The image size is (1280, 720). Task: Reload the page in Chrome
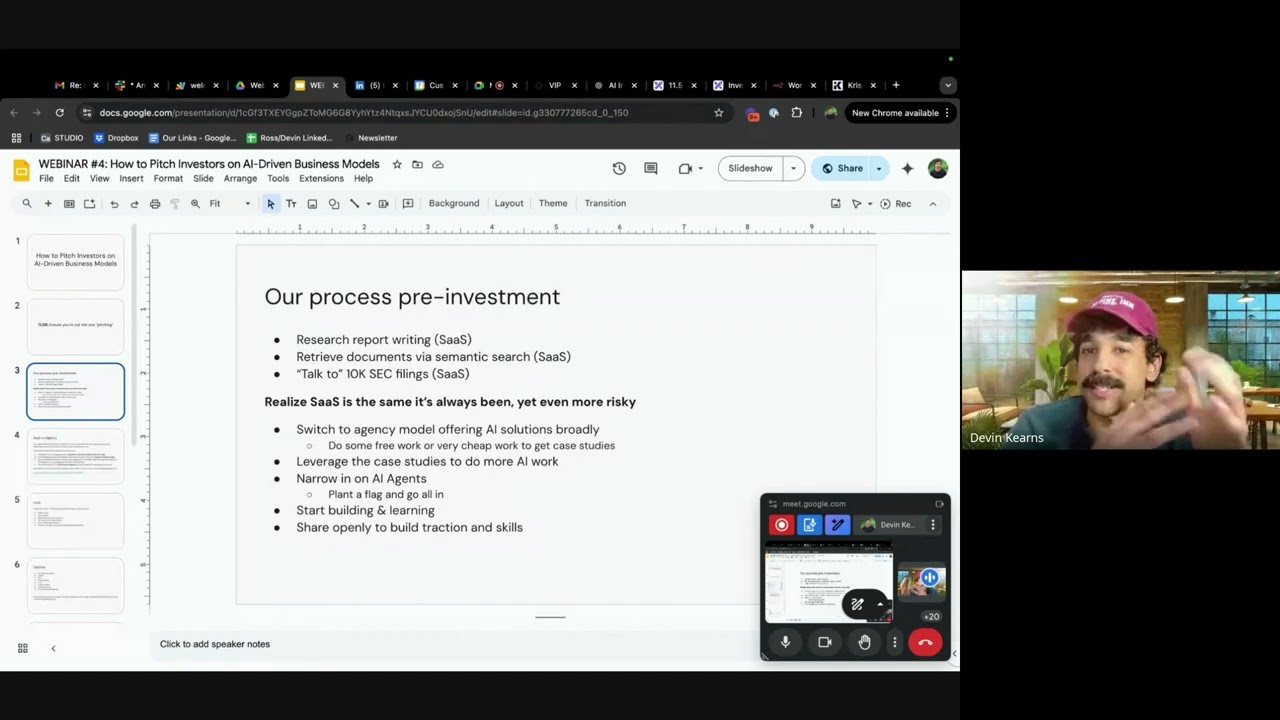pyautogui.click(x=60, y=113)
